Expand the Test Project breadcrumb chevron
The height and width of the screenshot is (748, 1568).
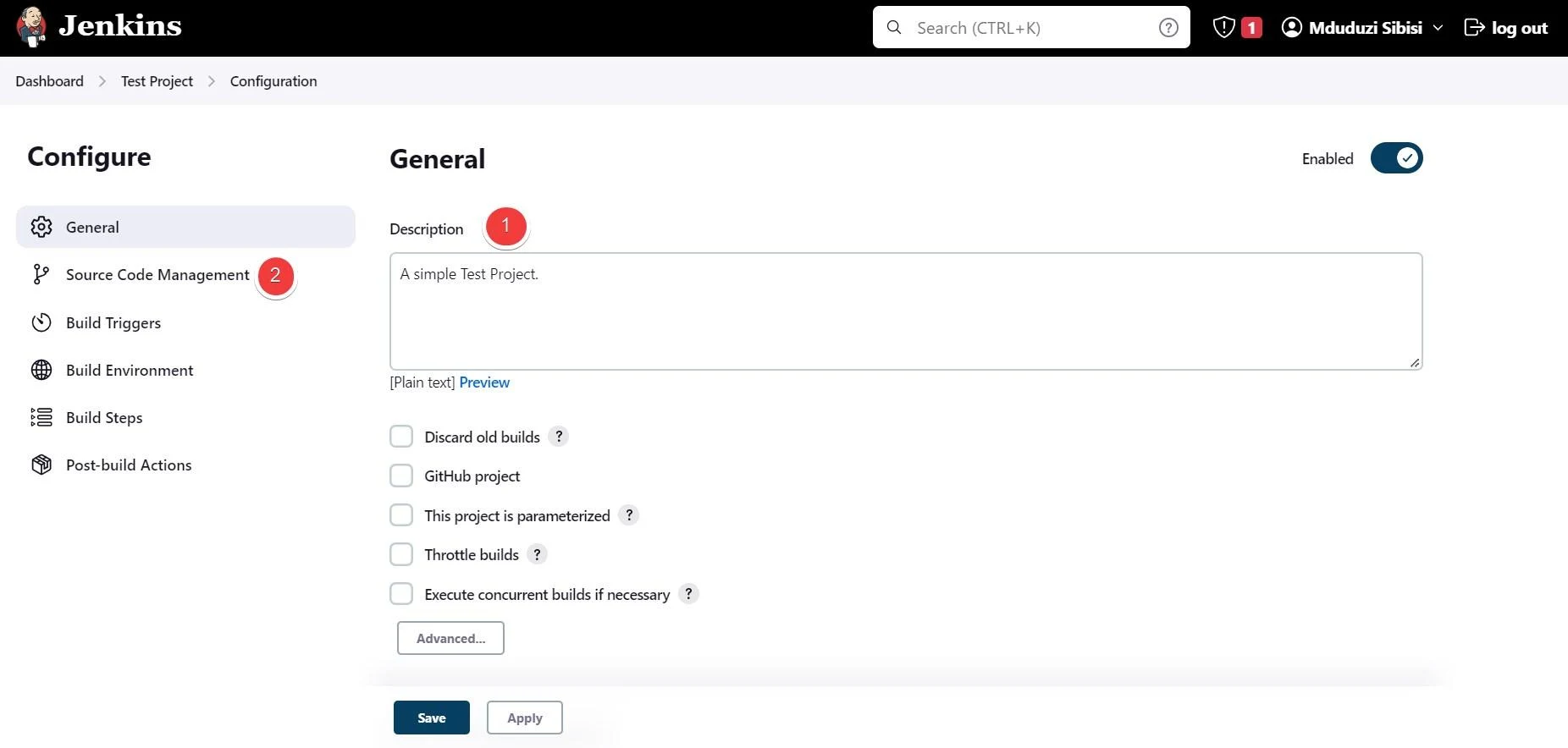[x=212, y=81]
